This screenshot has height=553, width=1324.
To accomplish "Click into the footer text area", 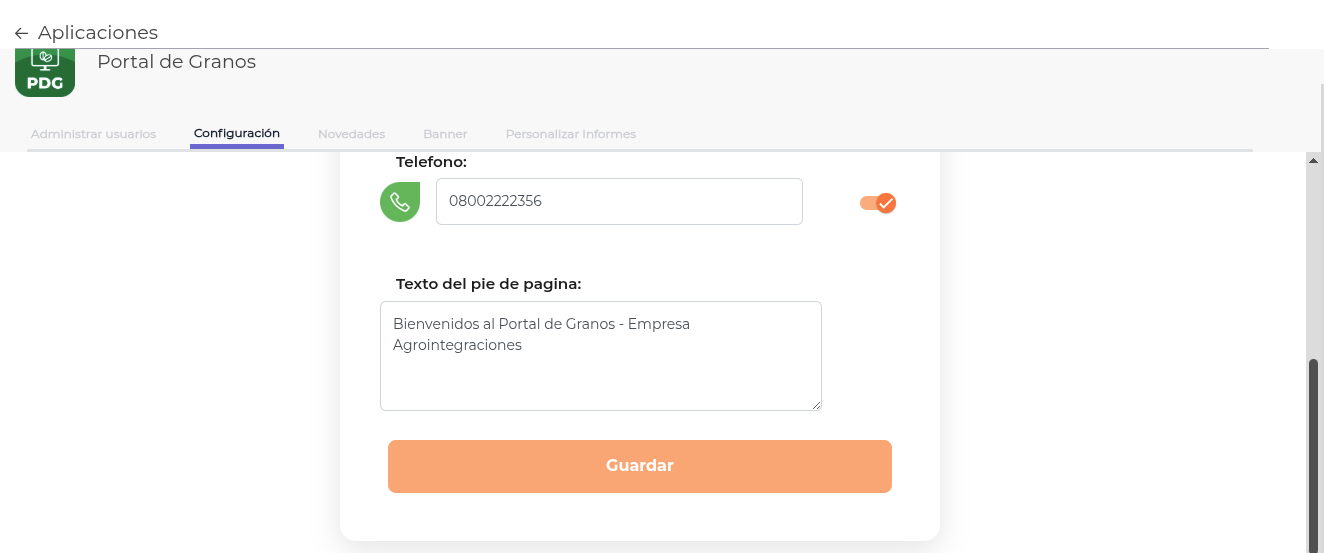I will [x=600, y=370].
